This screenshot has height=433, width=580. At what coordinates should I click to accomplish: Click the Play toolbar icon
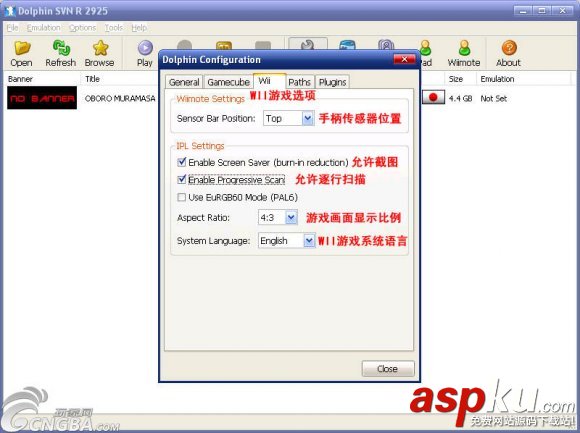click(x=145, y=48)
